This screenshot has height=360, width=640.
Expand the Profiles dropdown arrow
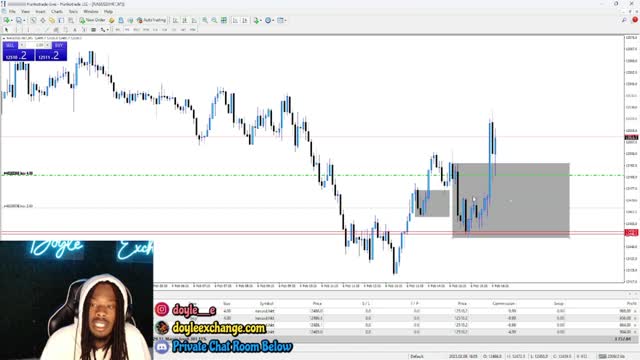pos(24,20)
